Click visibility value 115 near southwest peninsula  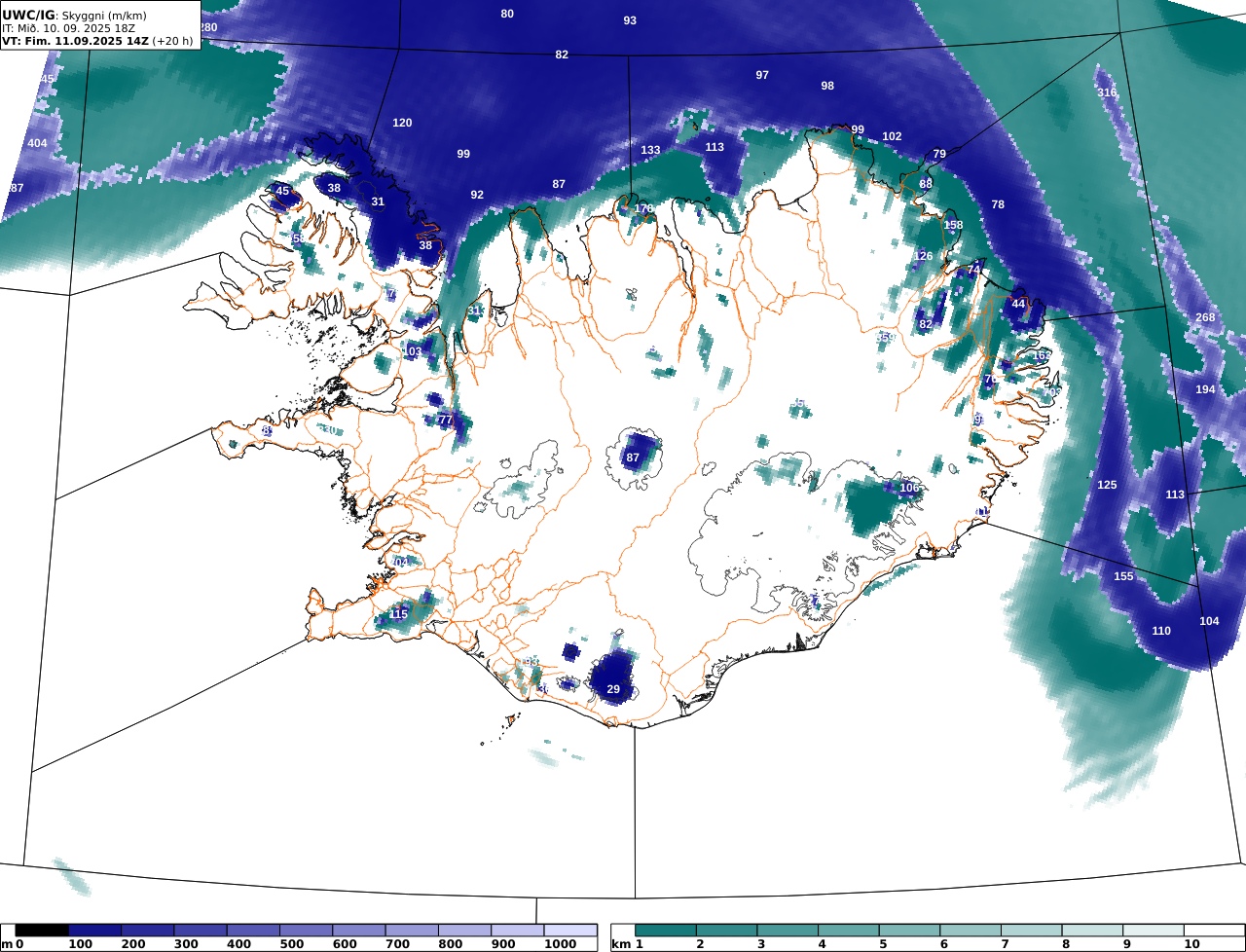[399, 614]
